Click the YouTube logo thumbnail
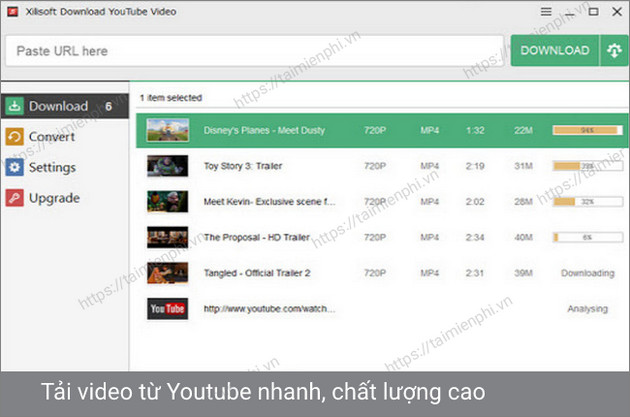 tap(168, 309)
